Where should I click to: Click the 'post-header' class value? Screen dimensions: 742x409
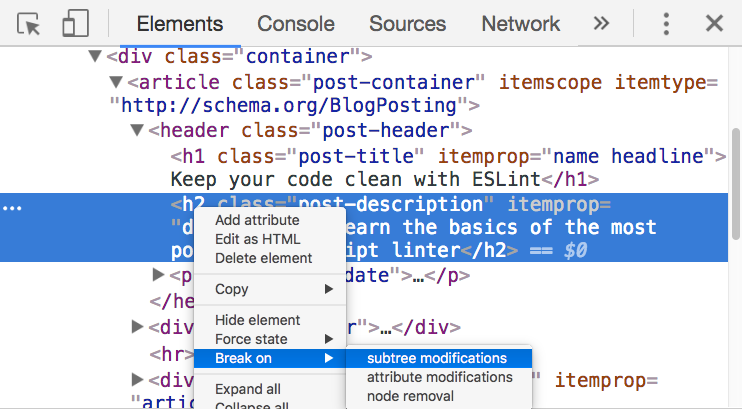[385, 130]
